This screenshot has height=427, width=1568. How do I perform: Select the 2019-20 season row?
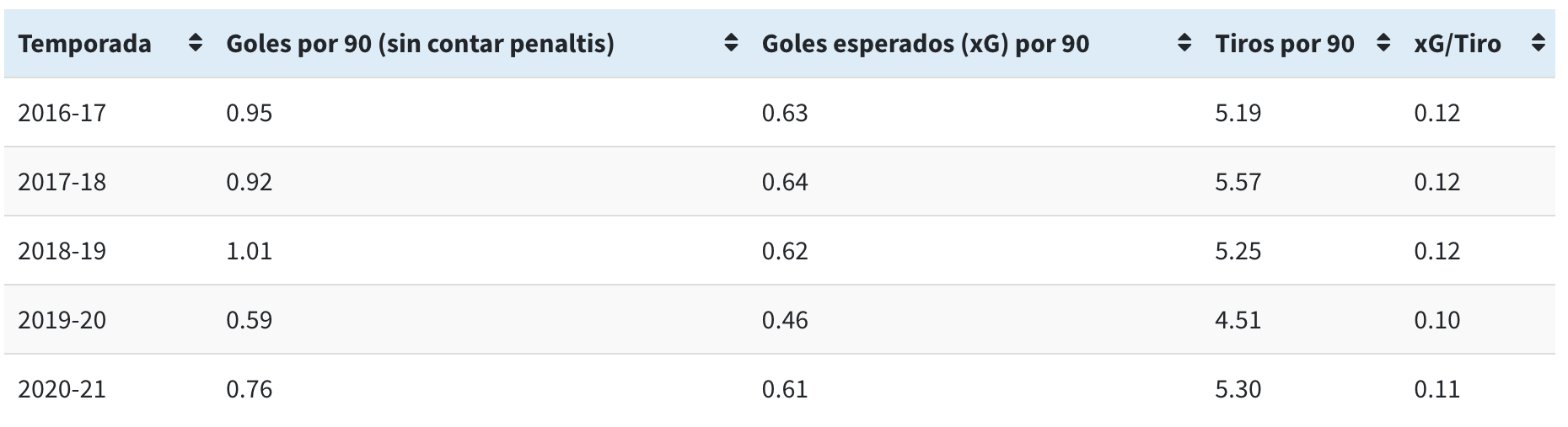780,320
